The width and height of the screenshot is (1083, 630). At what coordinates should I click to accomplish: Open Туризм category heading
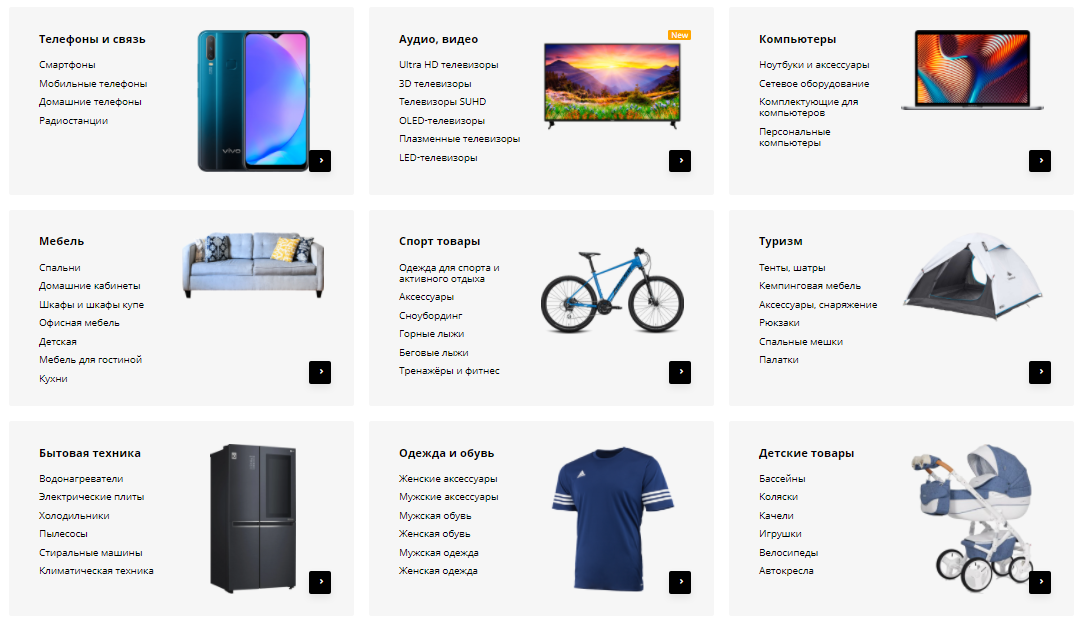tap(780, 241)
